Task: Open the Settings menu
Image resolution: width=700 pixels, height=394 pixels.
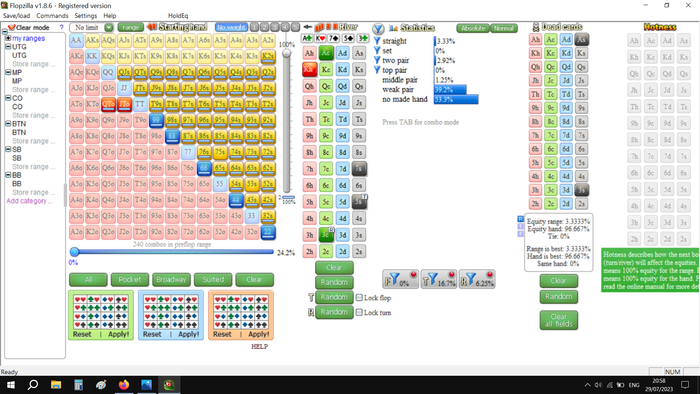Action: point(86,16)
